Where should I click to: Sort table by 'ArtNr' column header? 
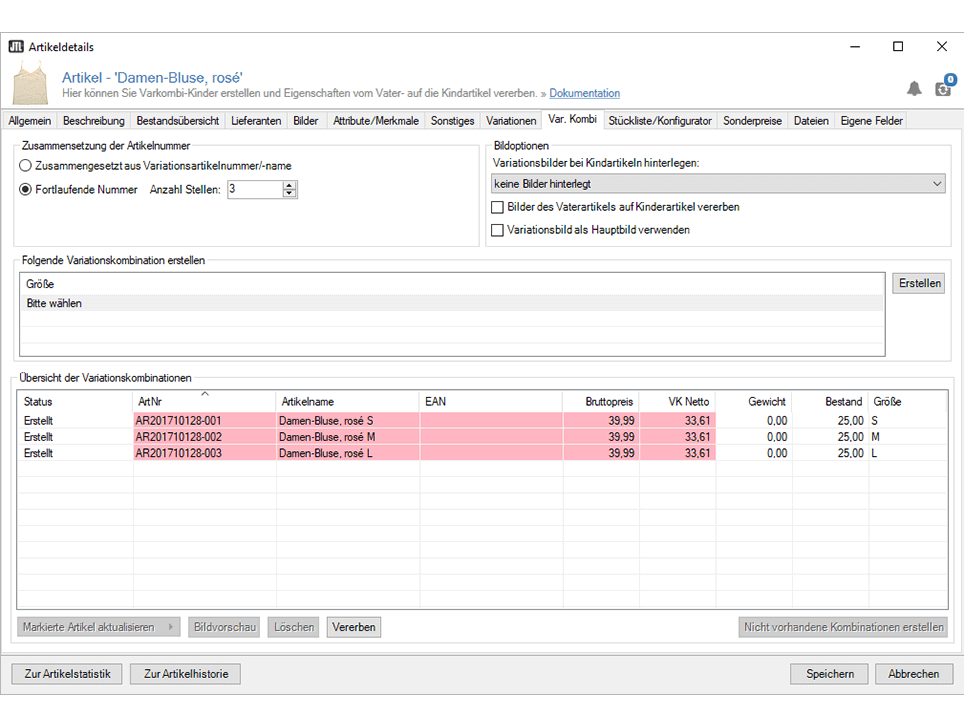click(204, 401)
